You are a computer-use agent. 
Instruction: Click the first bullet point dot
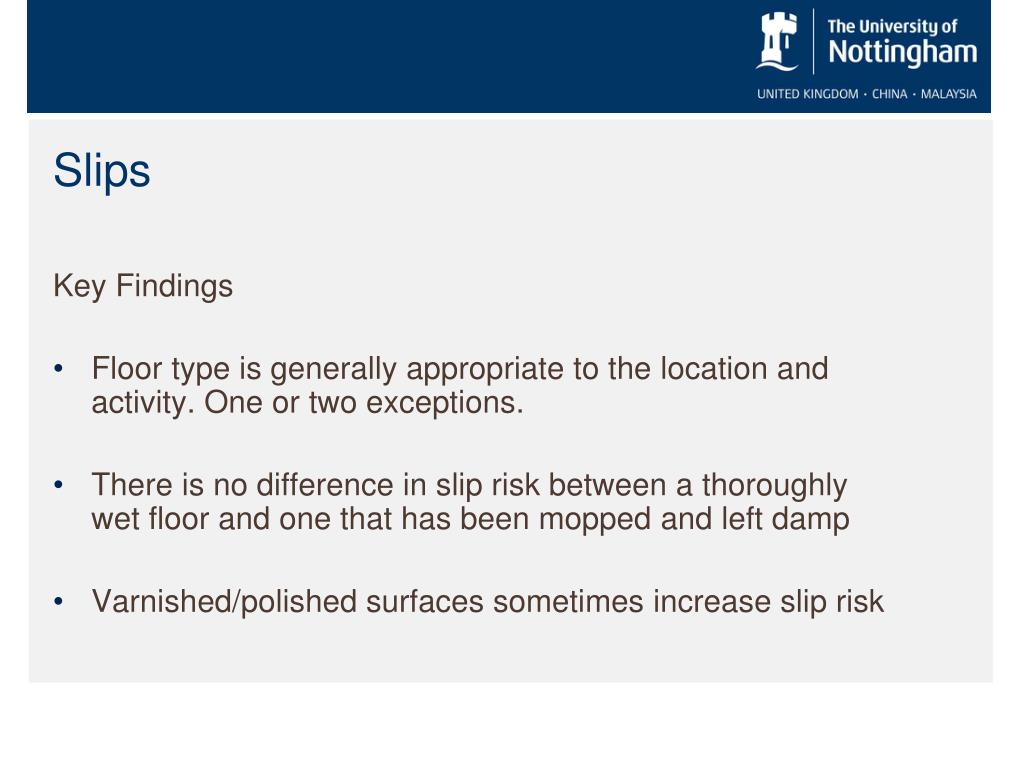pos(59,369)
